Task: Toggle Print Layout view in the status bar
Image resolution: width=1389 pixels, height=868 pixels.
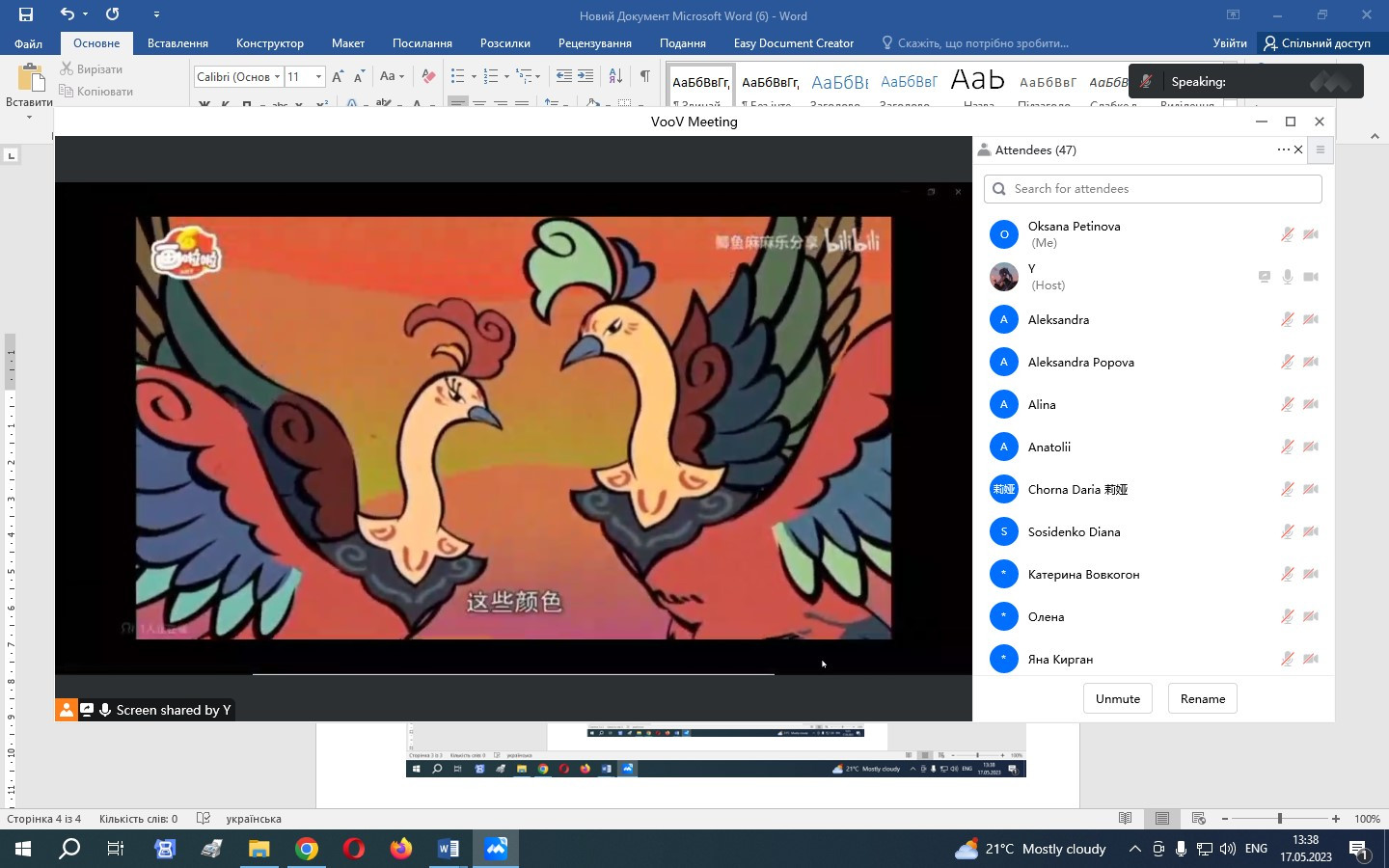Action: tap(1162, 819)
